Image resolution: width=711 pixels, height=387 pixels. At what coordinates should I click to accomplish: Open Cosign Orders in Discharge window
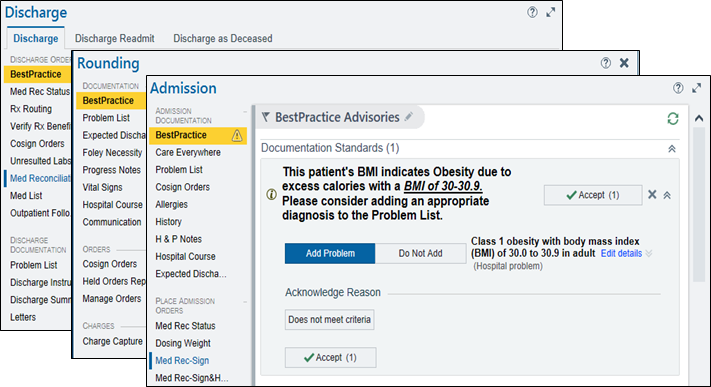point(37,144)
